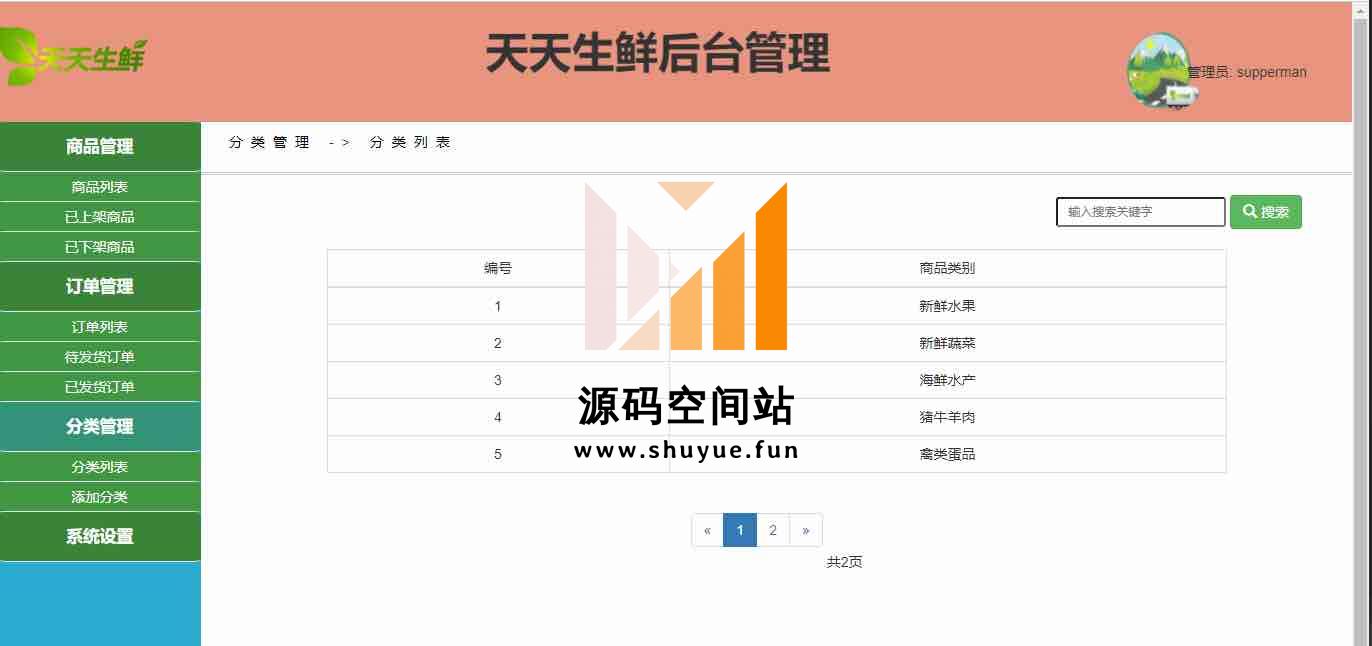Click the green 搜索 search button
Image resolution: width=1372 pixels, height=646 pixels.
pyautogui.click(x=1265, y=212)
